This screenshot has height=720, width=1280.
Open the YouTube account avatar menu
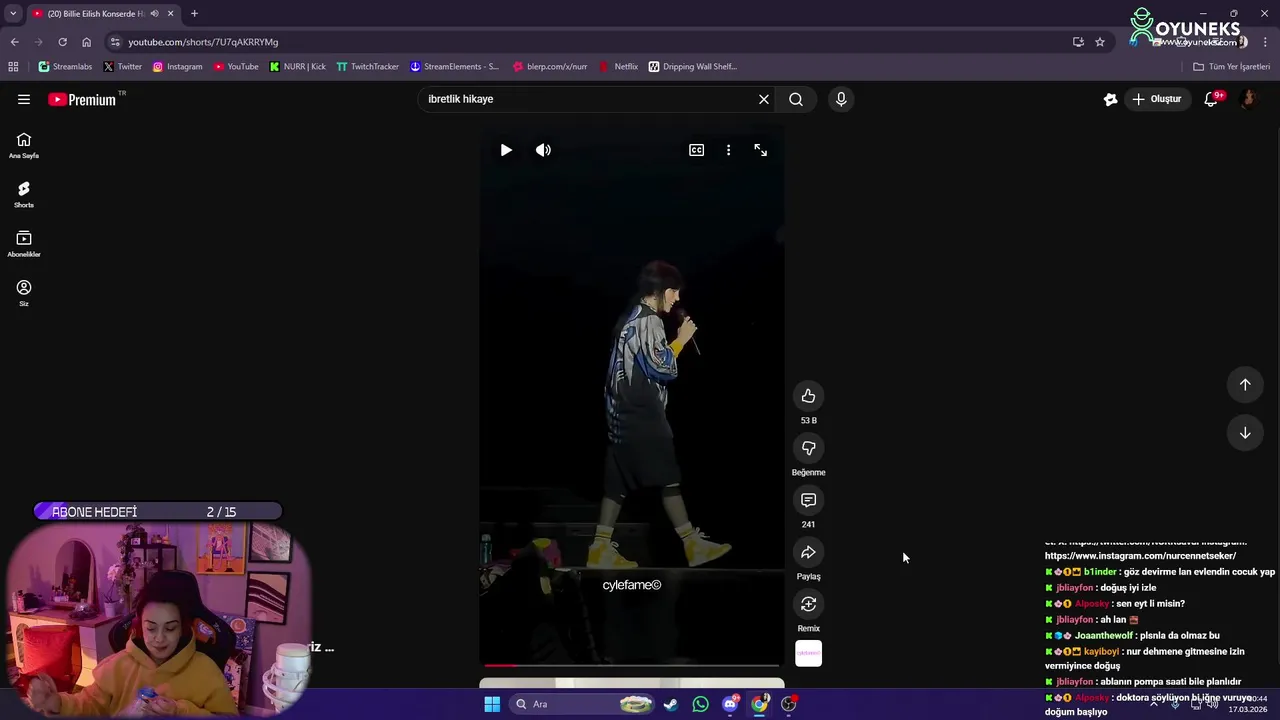[1248, 99]
